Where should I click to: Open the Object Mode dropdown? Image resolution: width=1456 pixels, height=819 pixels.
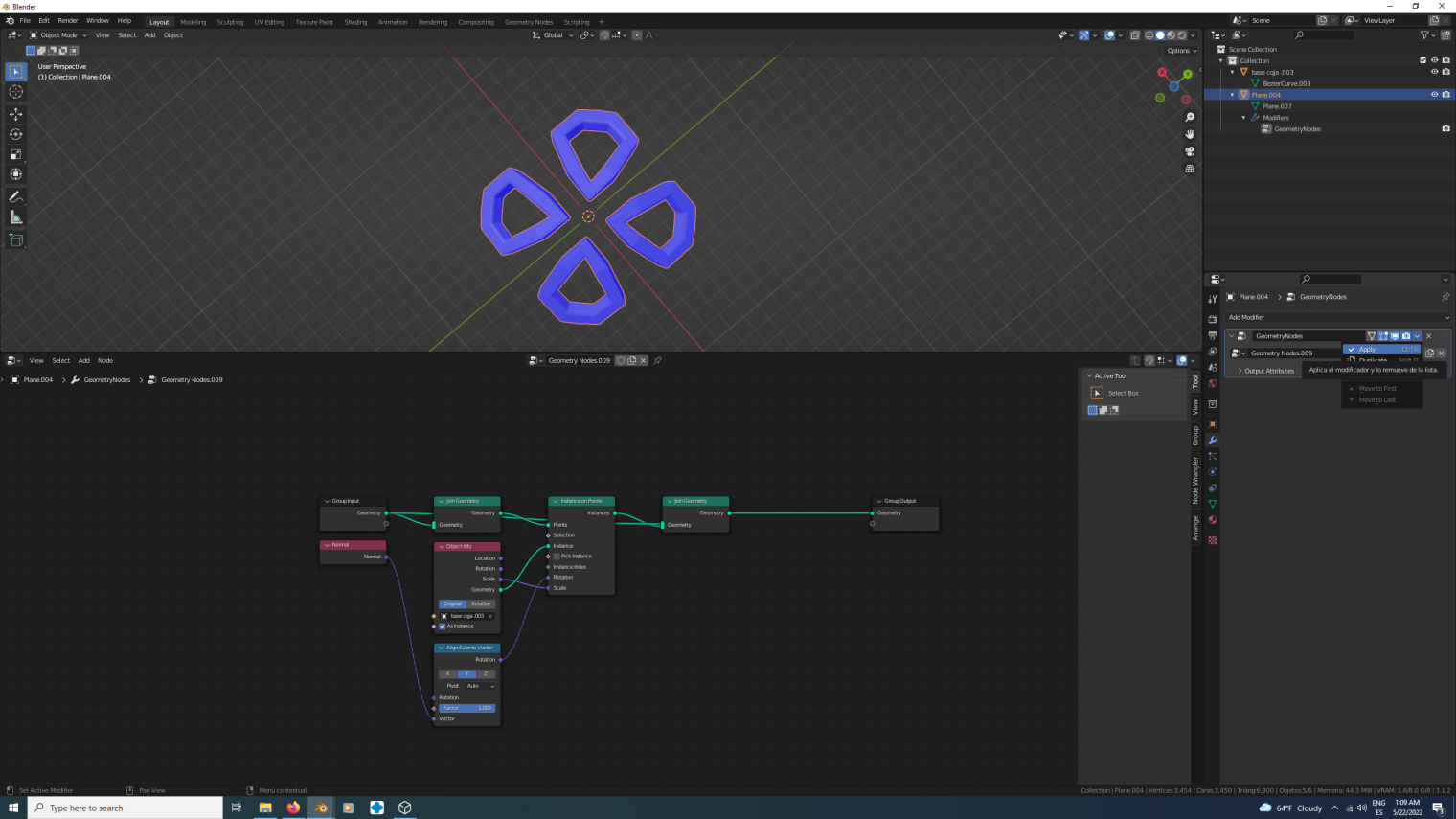point(57,35)
